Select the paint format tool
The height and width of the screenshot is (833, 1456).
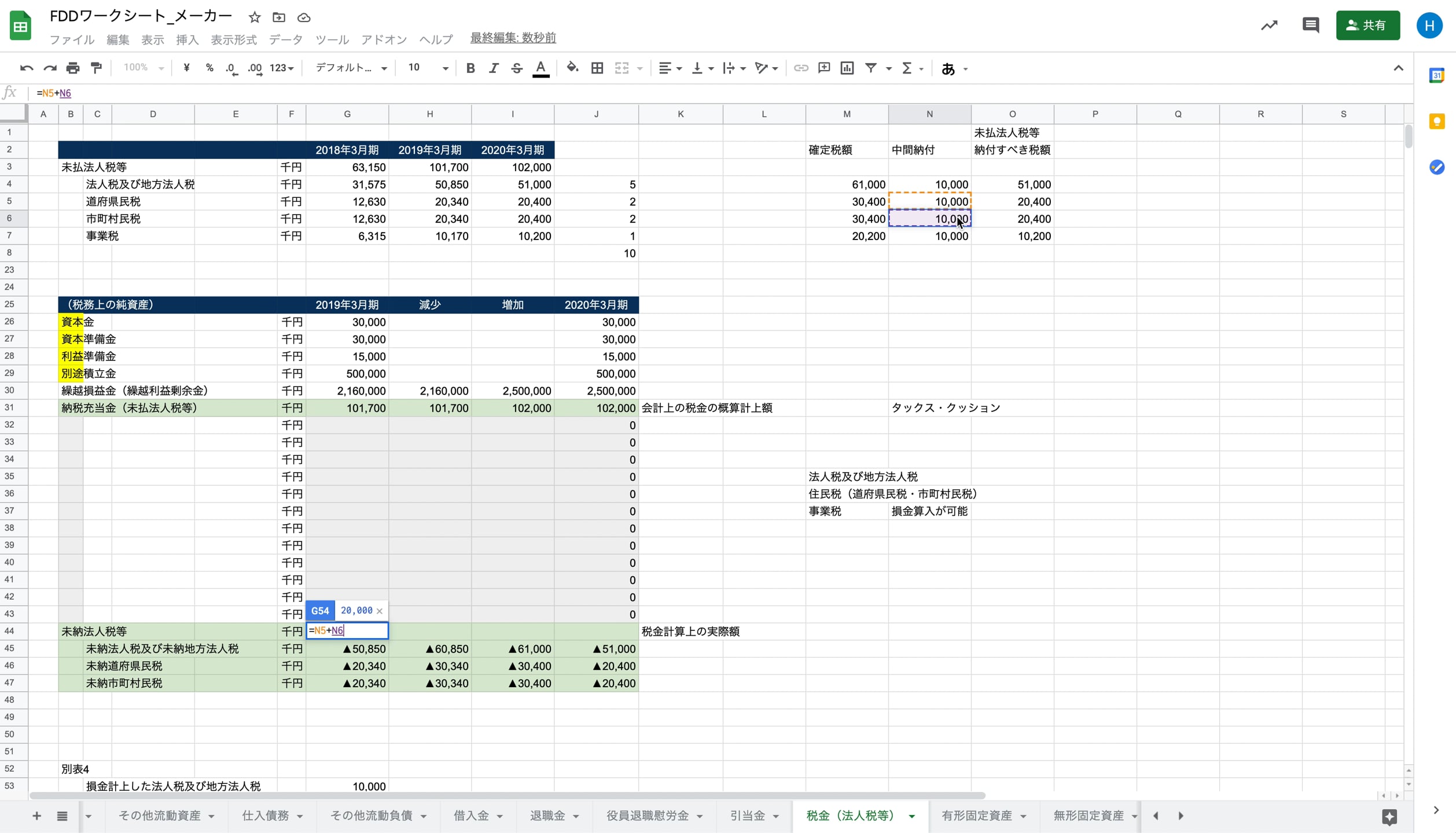point(96,68)
